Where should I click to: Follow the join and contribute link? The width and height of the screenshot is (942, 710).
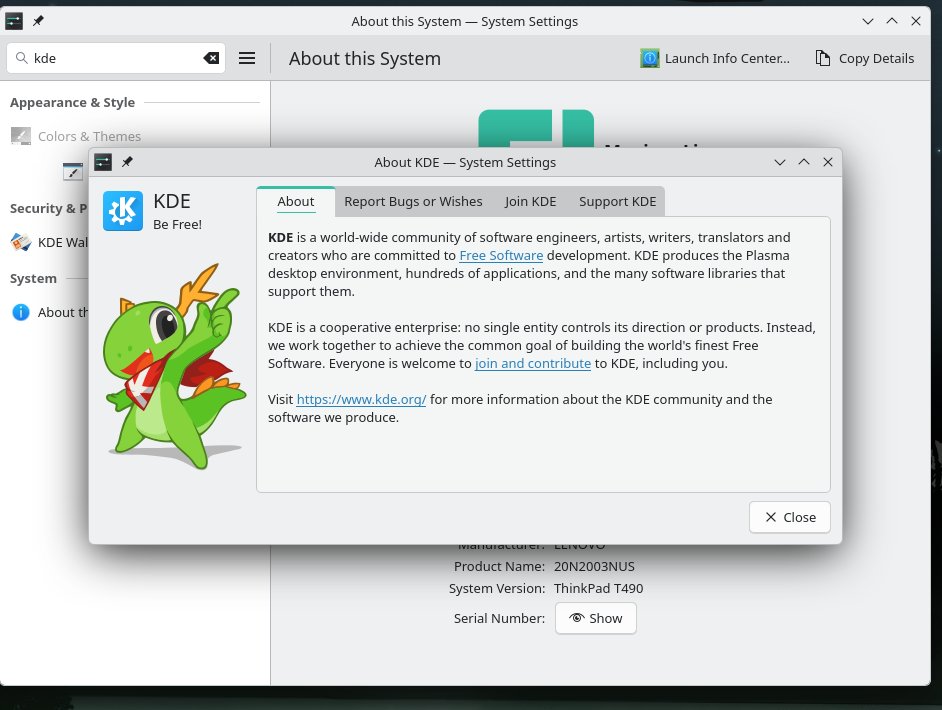[x=533, y=364]
